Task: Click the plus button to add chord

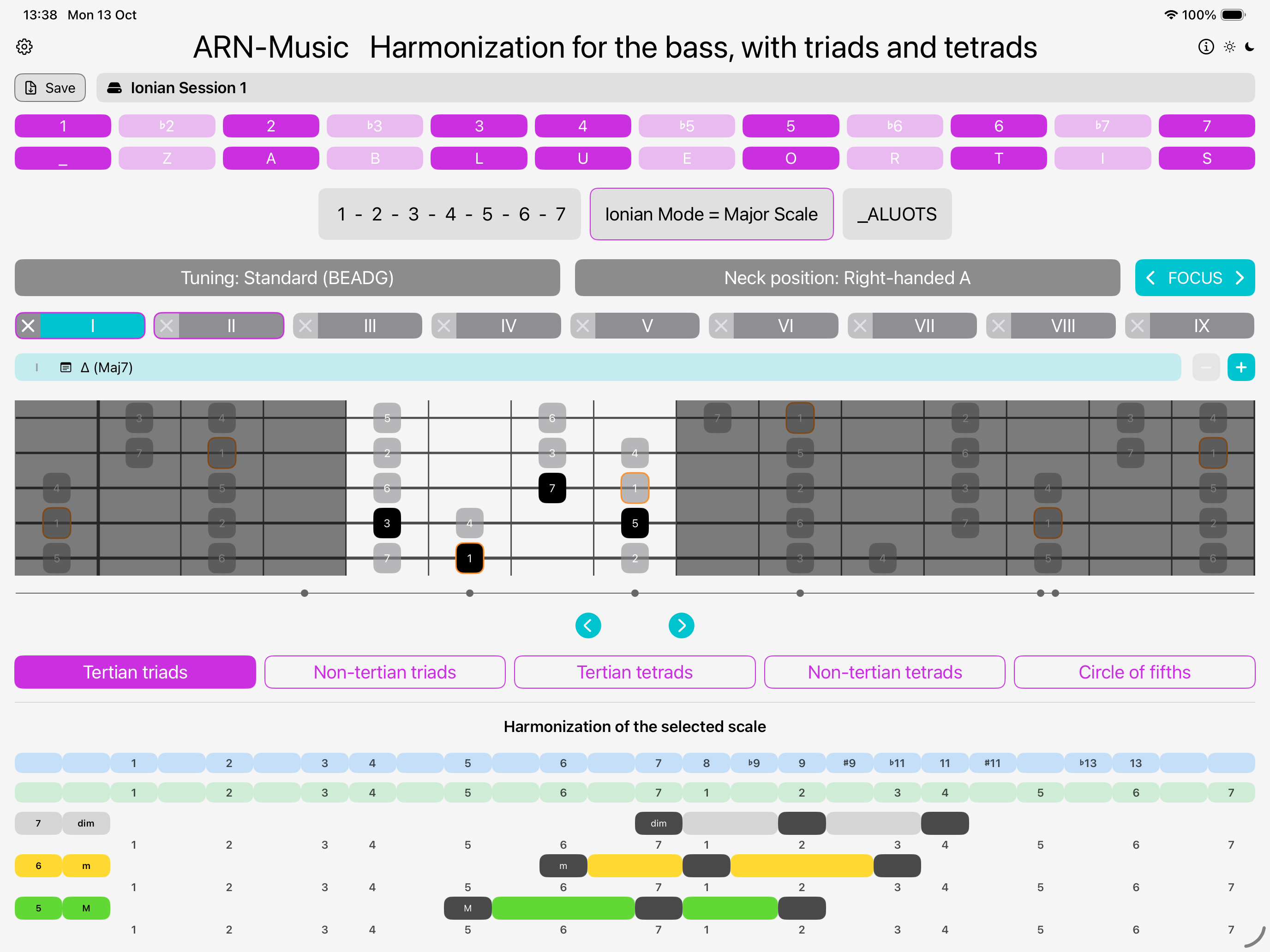Action: tap(1241, 367)
